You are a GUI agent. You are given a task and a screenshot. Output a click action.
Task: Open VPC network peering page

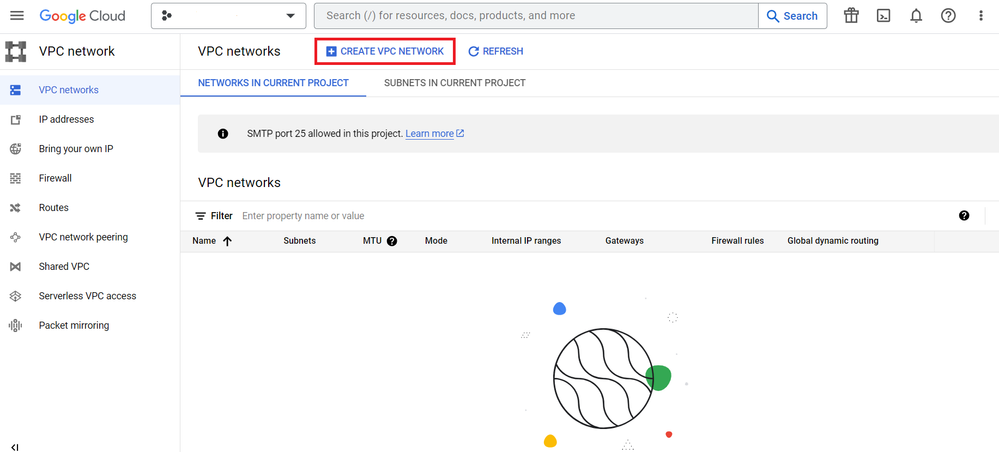tap(83, 237)
